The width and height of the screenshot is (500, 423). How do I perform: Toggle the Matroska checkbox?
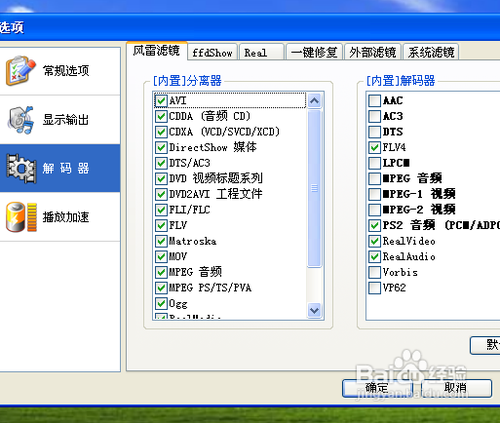(x=161, y=241)
